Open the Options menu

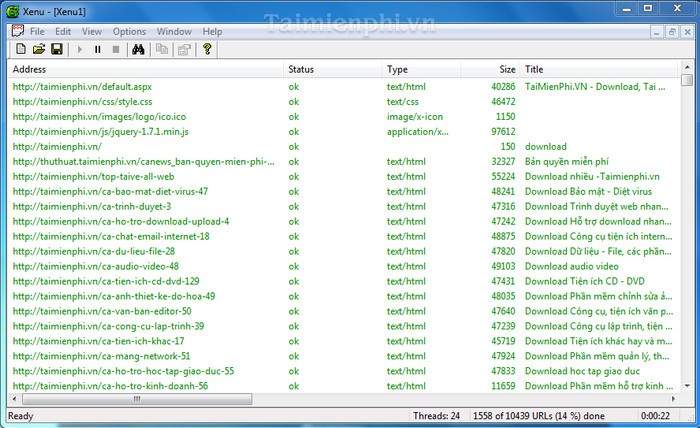[129, 31]
